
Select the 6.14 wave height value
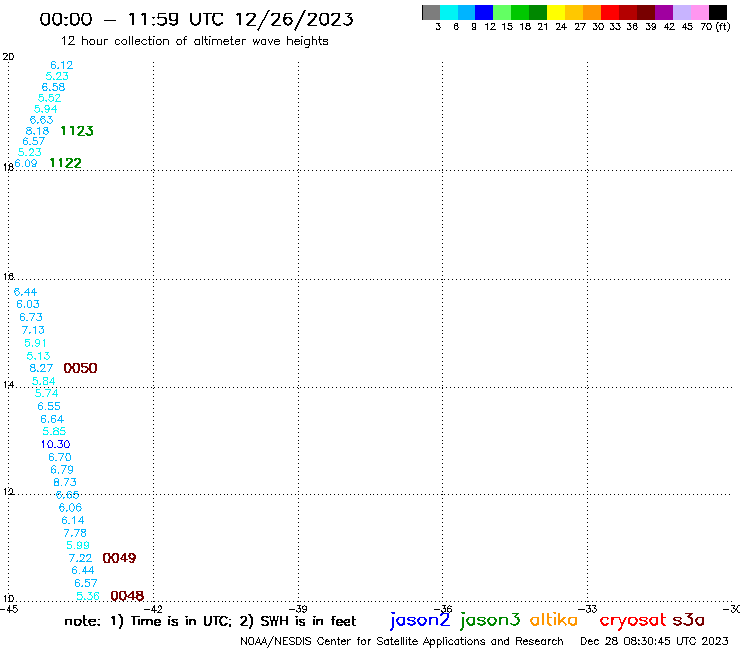pos(73,520)
